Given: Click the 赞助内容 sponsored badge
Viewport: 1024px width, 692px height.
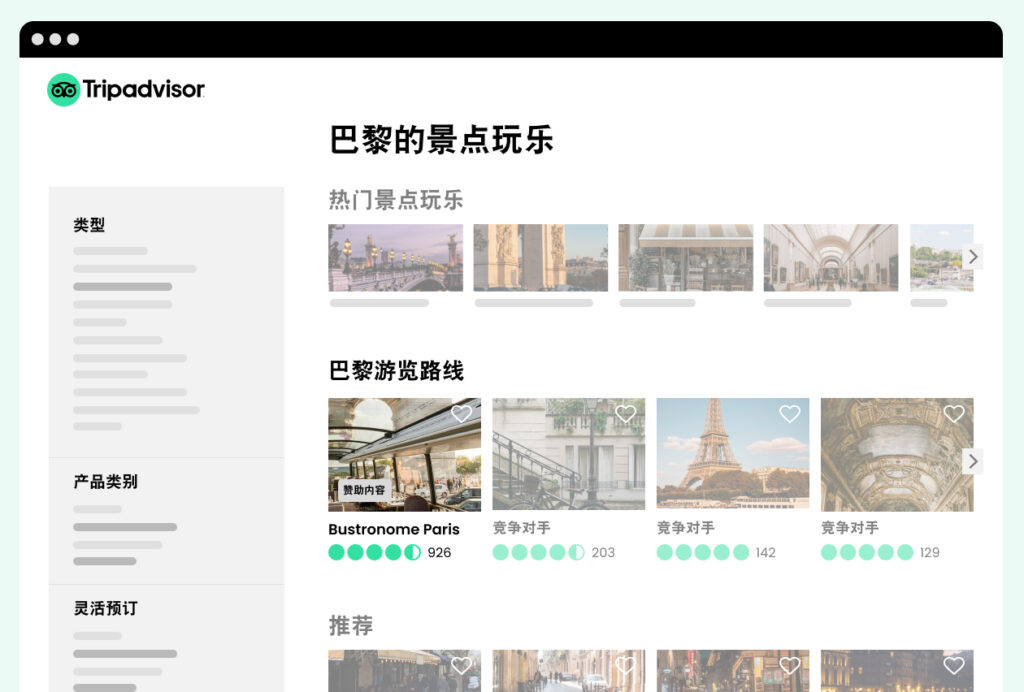Looking at the screenshot, I should [x=364, y=490].
